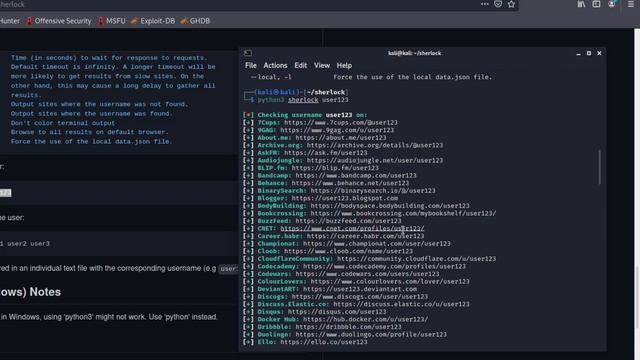The width and height of the screenshot is (640, 360).
Task: Open the Firefox library icon
Action: pyautogui.click(x=581, y=4)
